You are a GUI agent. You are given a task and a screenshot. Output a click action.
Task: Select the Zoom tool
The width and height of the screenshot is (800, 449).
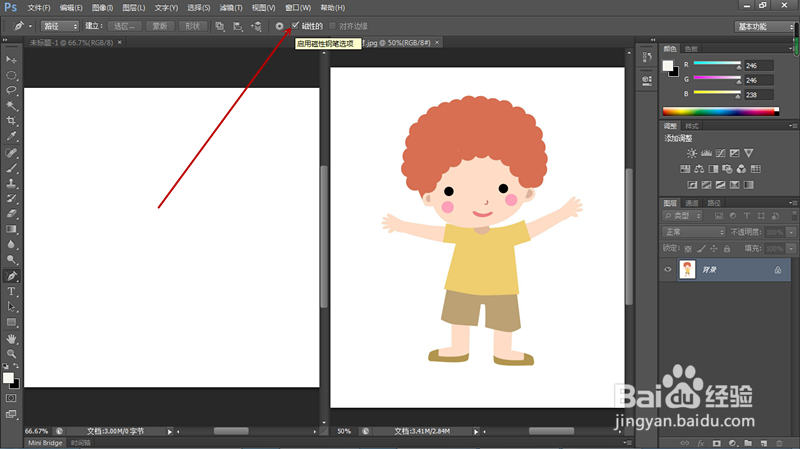click(11, 354)
